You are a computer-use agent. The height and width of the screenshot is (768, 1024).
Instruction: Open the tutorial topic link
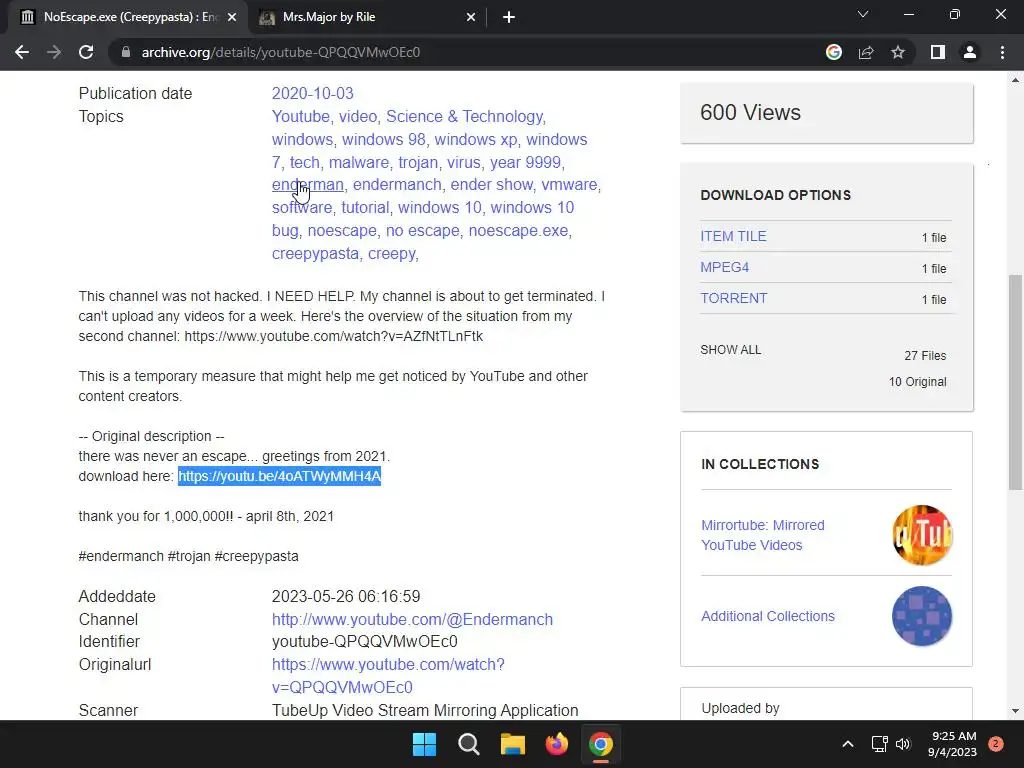tap(365, 208)
